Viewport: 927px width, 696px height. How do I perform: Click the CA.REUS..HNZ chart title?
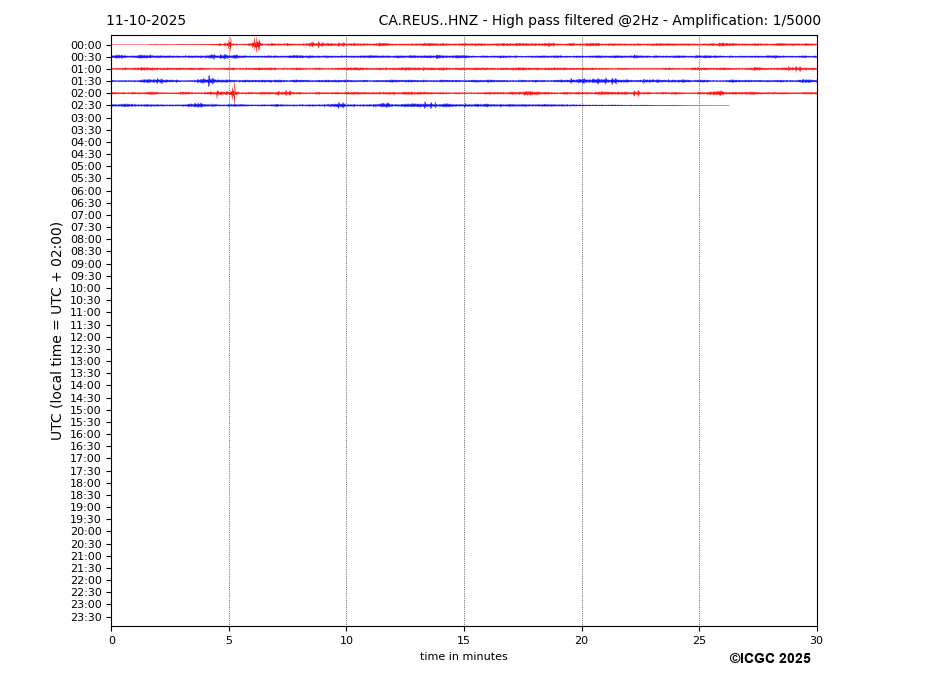(x=599, y=21)
